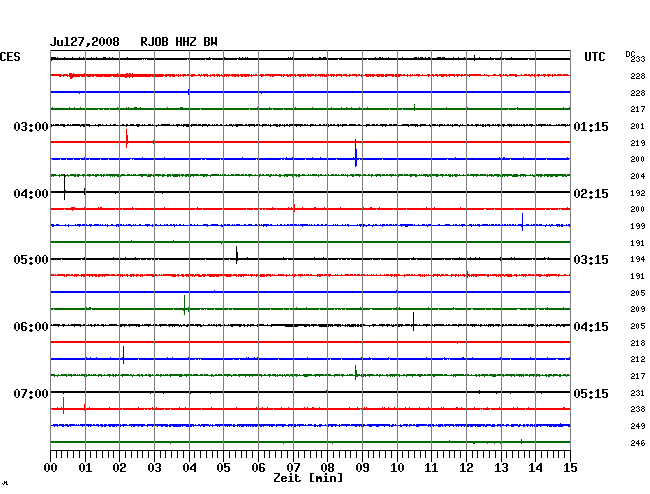Image resolution: width=650 pixels, height=494 pixels.
Task: Click the 00 minute axis tick label
Action: point(51,468)
